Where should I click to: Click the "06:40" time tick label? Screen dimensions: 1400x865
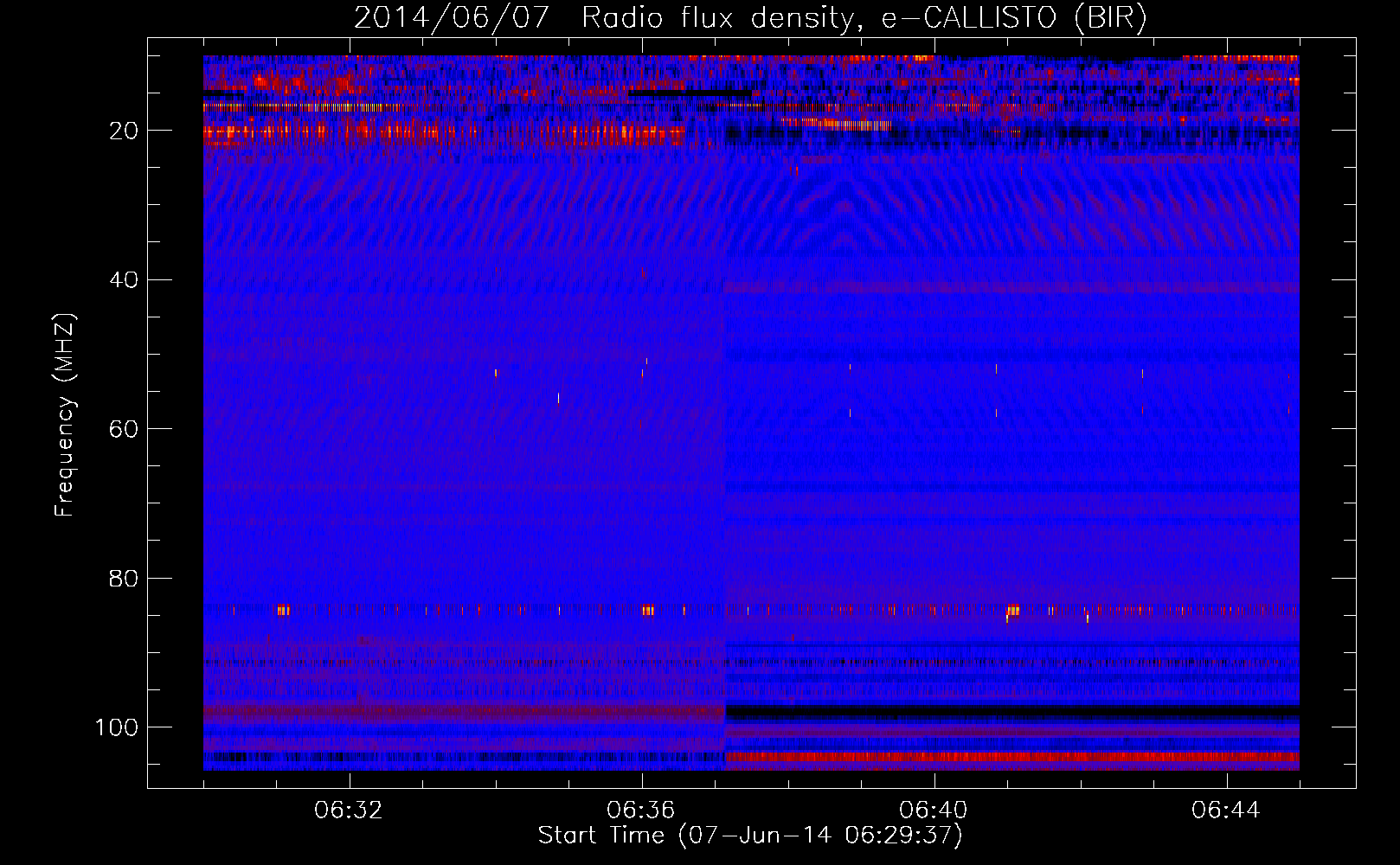[x=934, y=811]
